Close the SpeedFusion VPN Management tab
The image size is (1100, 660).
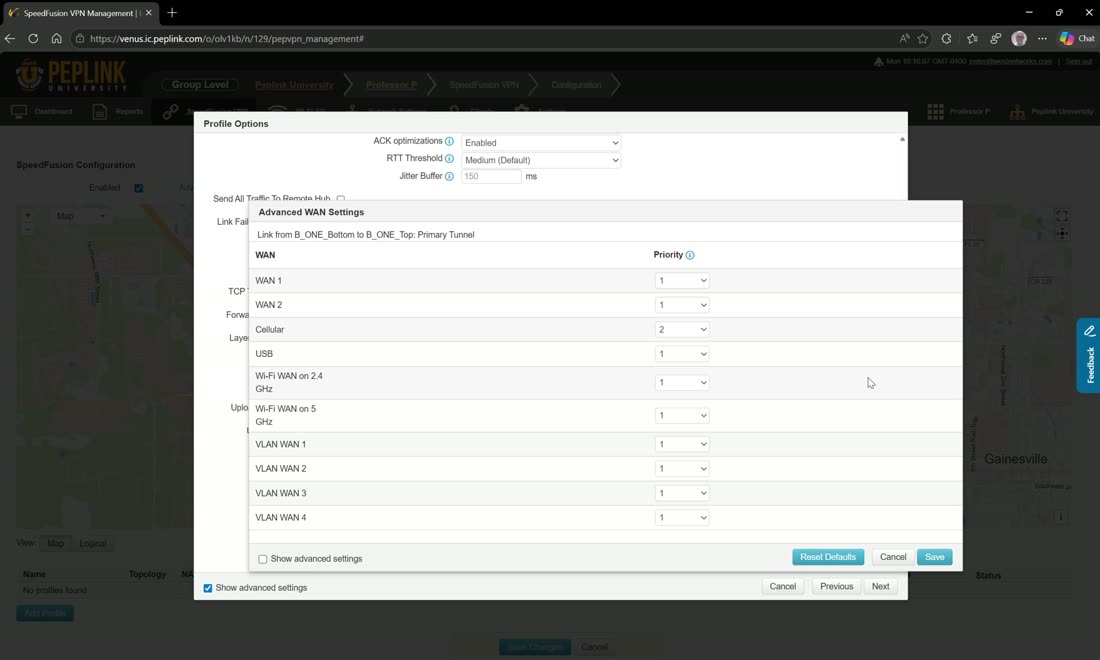(149, 13)
